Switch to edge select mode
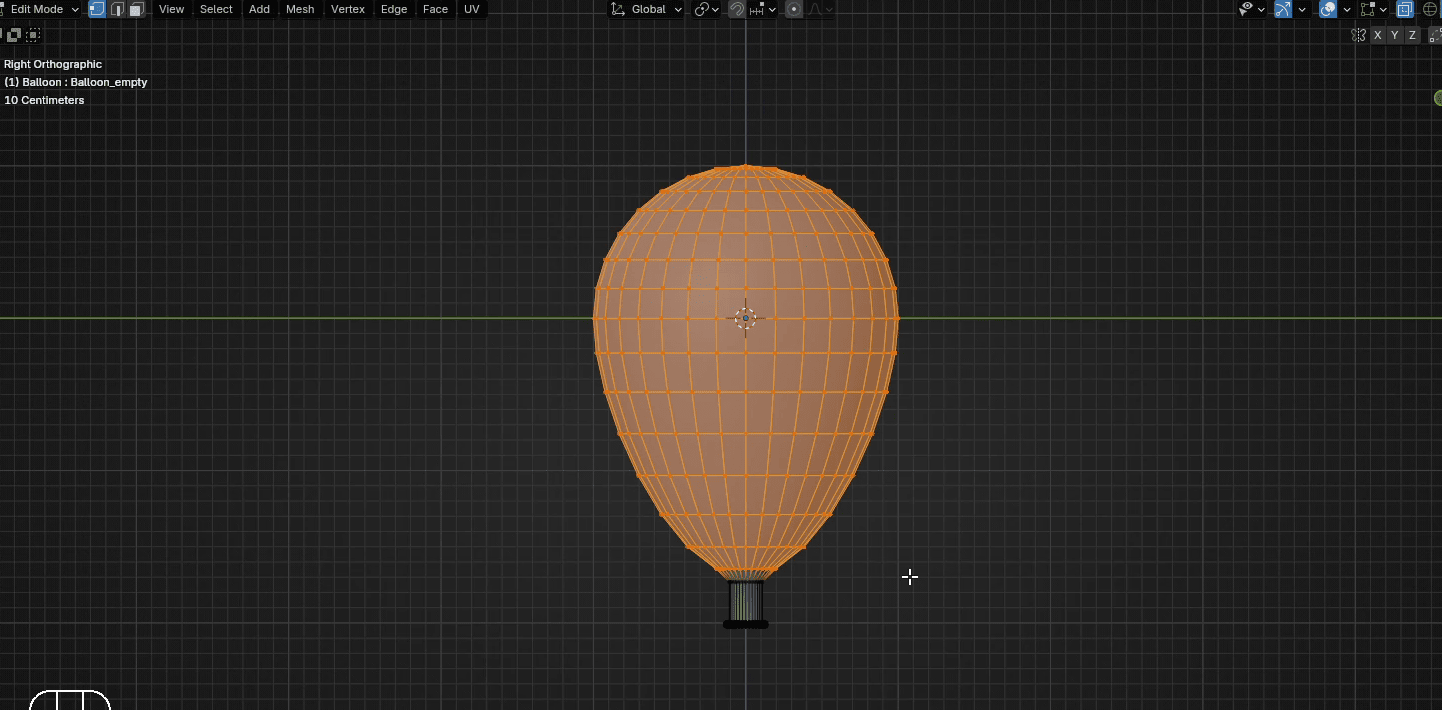Viewport: 1442px width, 710px height. 117,9
